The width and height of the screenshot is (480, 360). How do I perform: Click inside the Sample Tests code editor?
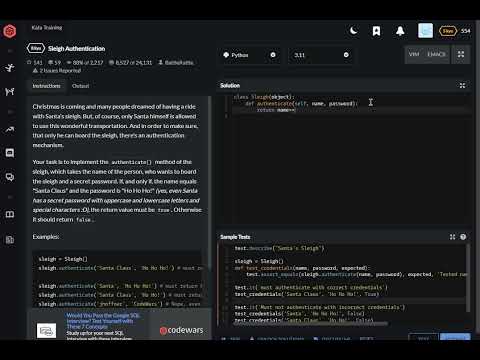[x=343, y=283]
